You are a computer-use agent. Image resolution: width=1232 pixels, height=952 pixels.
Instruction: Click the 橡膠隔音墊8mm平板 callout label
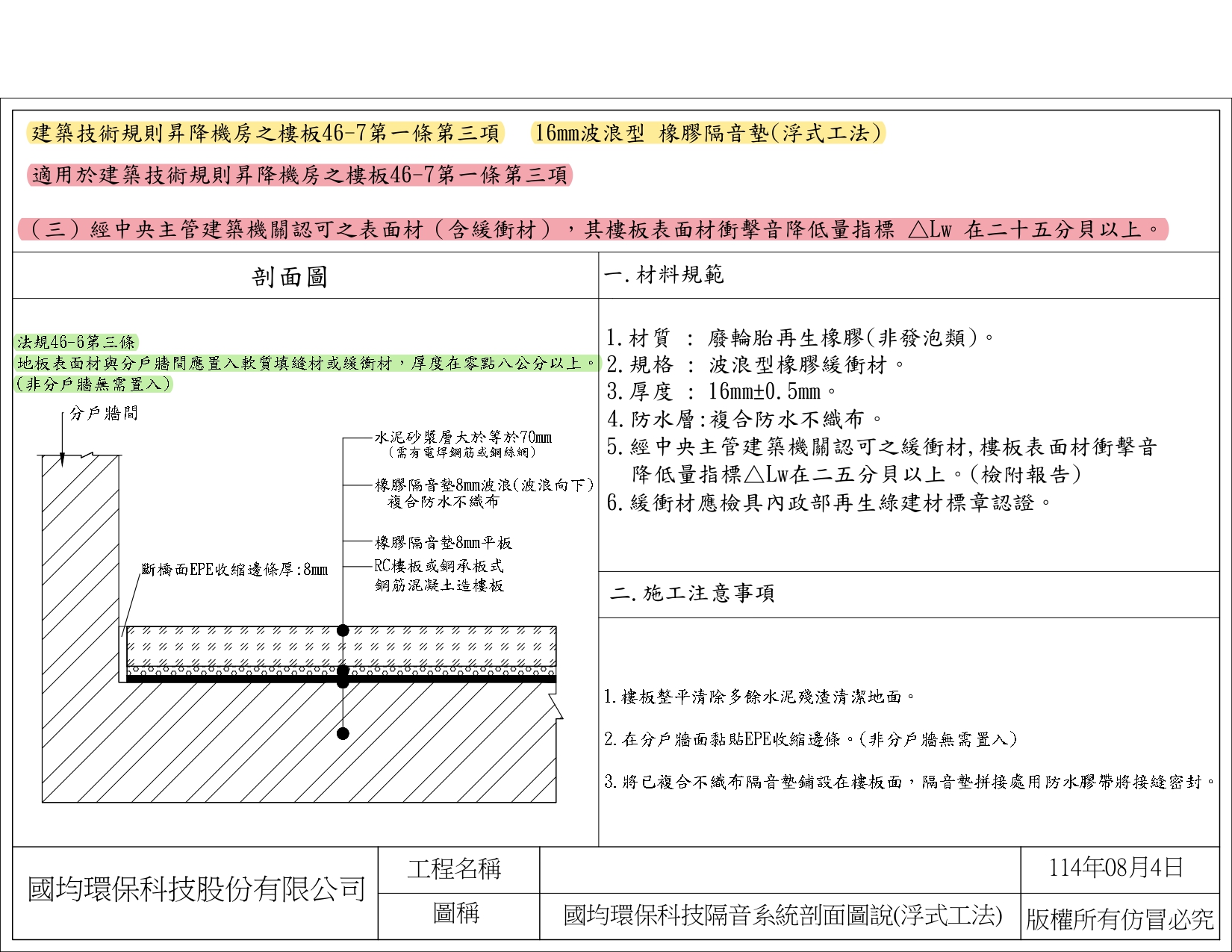coord(443,543)
